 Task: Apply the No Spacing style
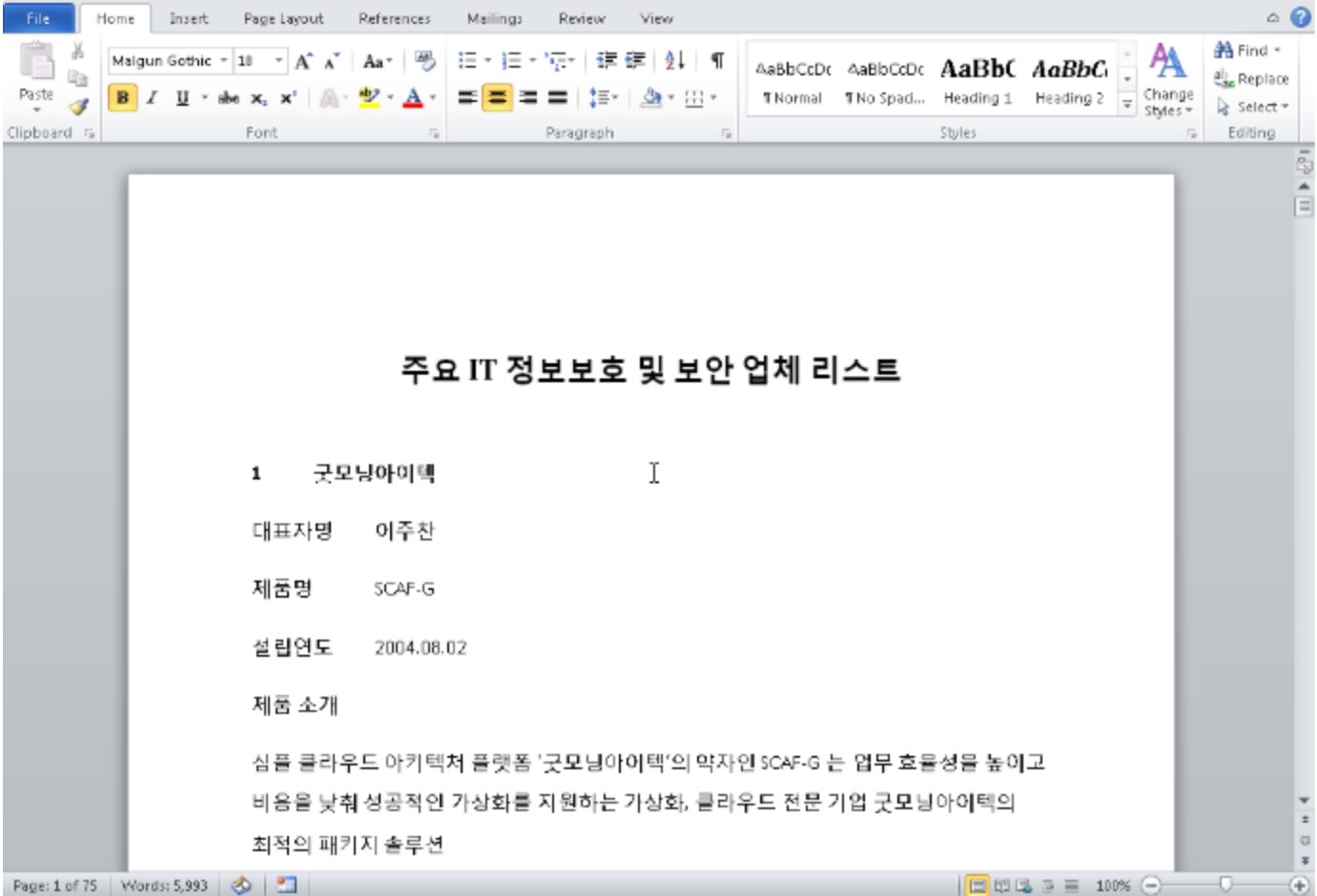(x=885, y=82)
